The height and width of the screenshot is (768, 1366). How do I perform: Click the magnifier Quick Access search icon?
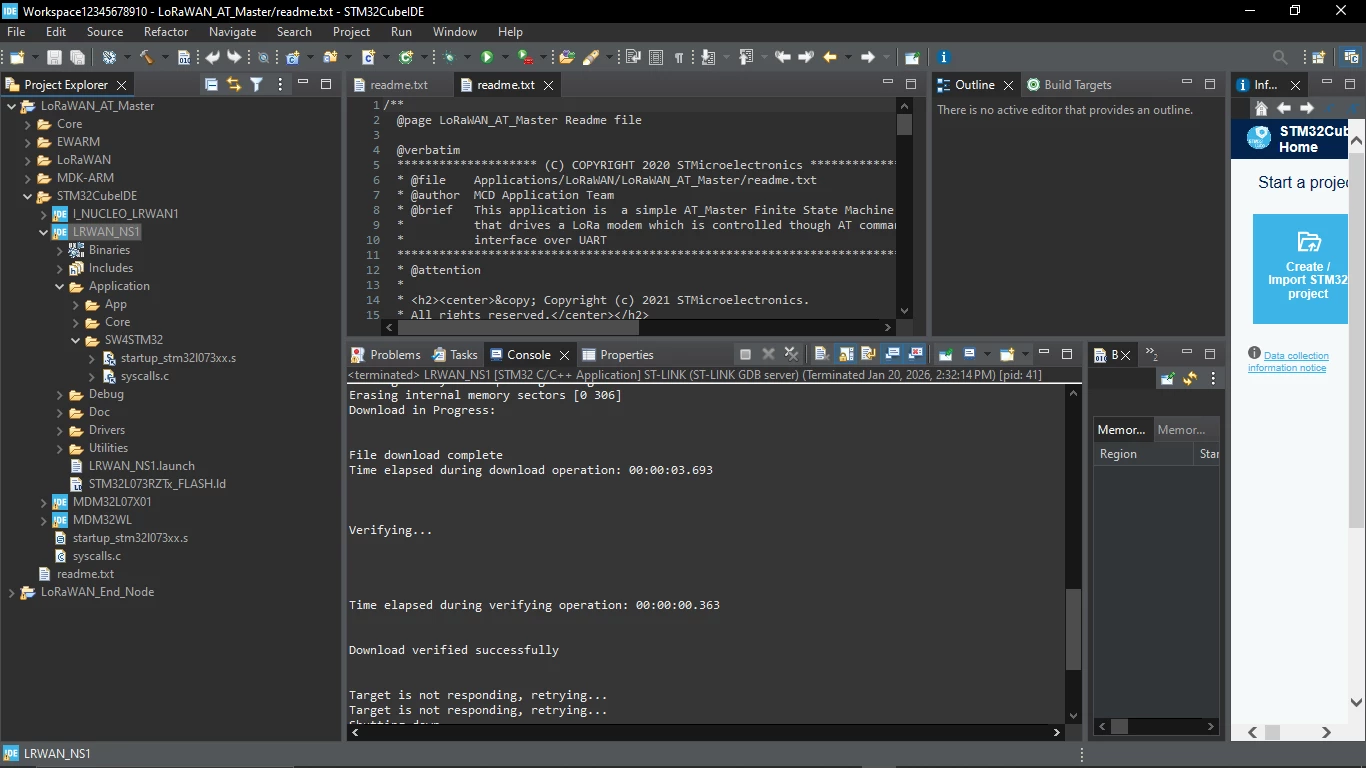pos(1280,57)
